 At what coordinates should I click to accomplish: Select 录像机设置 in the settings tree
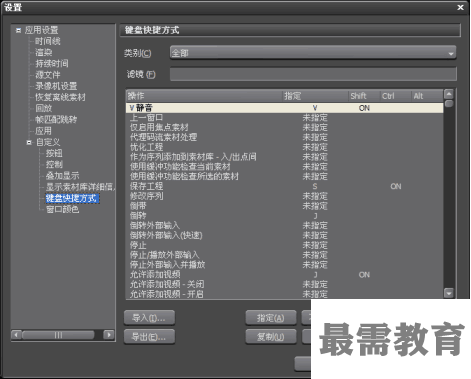tap(56, 86)
